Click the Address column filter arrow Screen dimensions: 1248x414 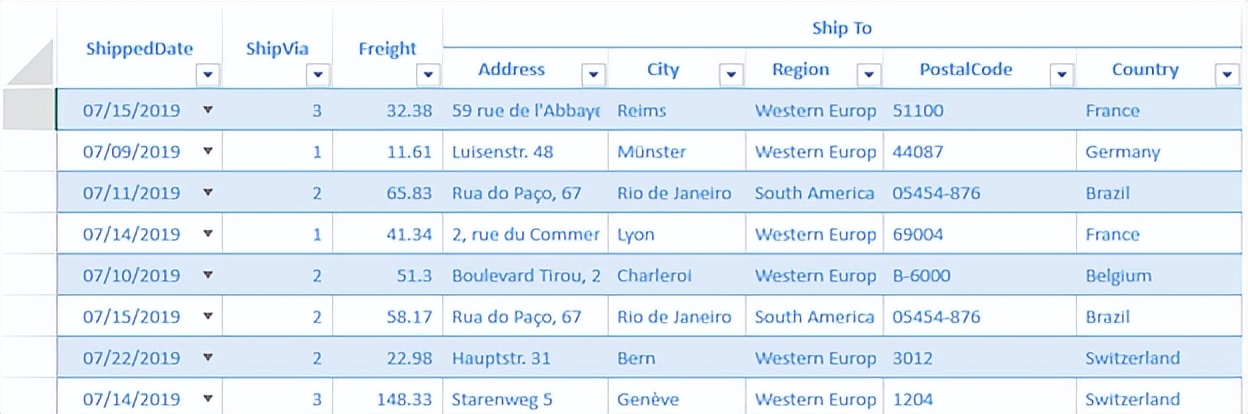click(594, 74)
